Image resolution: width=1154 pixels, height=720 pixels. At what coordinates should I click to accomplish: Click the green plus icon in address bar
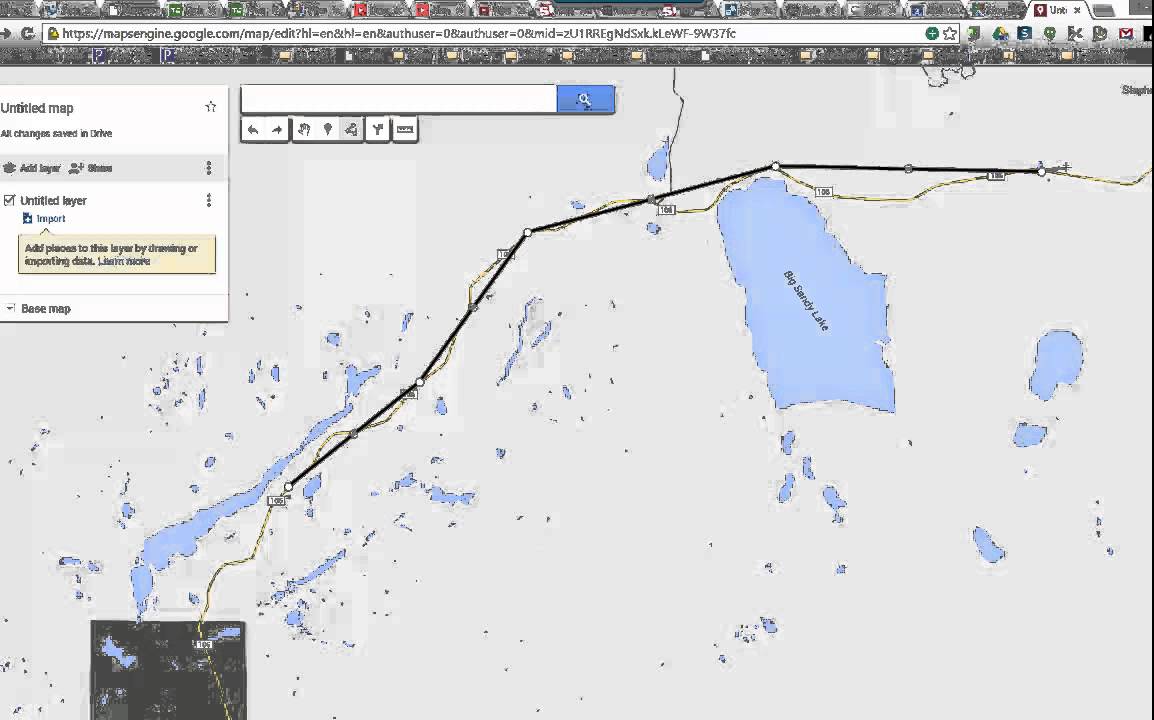(x=932, y=33)
